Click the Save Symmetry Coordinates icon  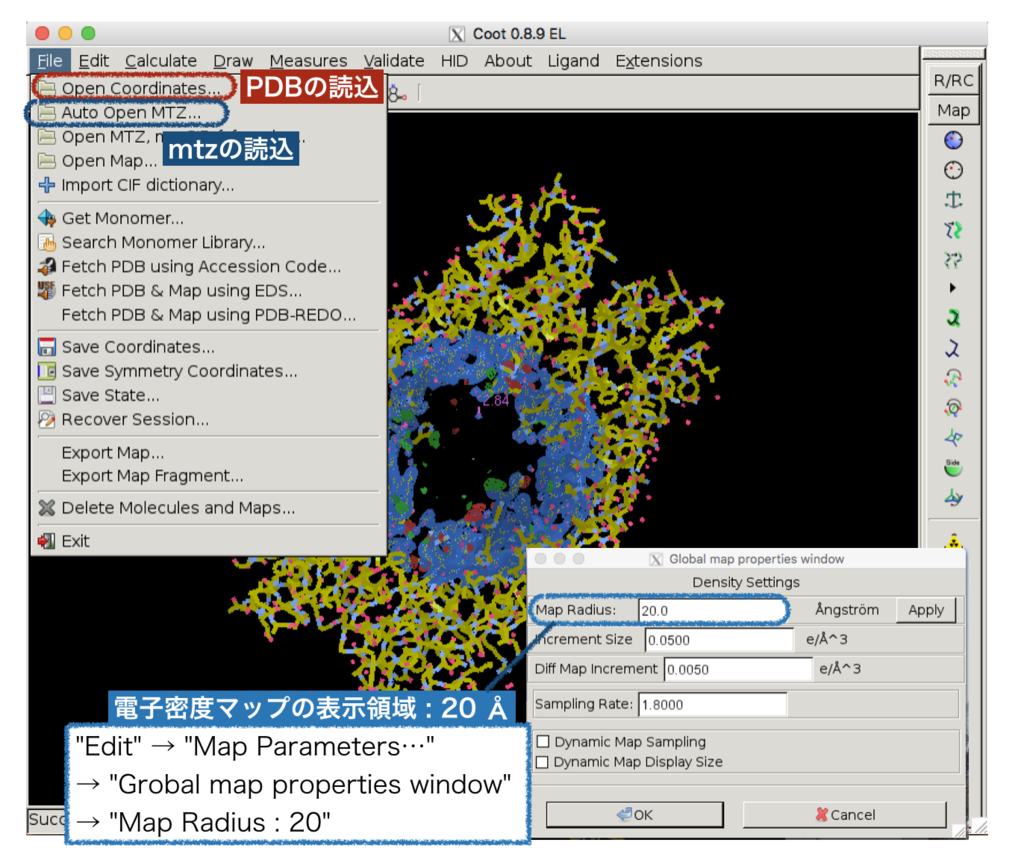(46, 371)
